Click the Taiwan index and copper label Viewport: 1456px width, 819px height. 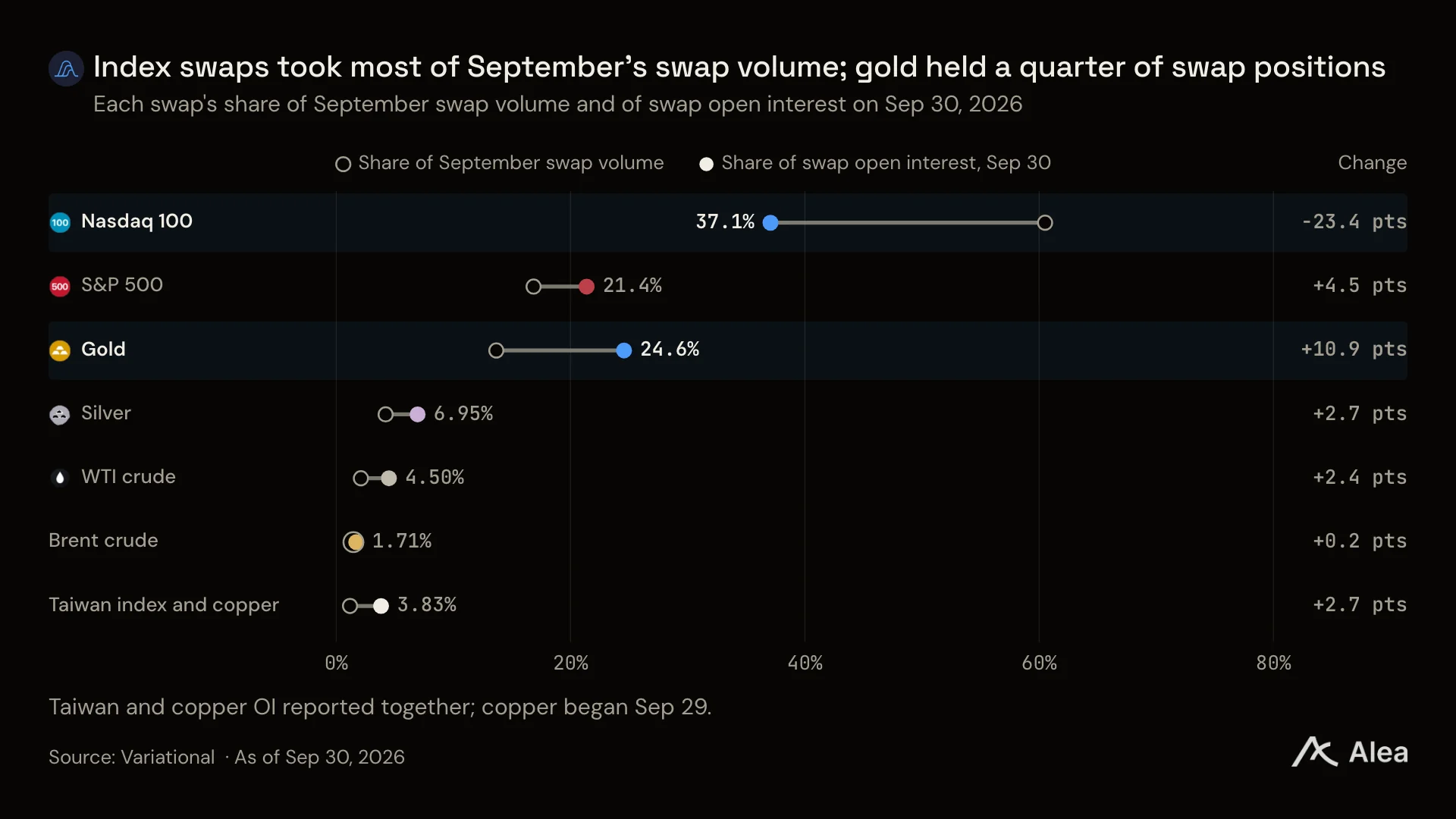pos(164,604)
